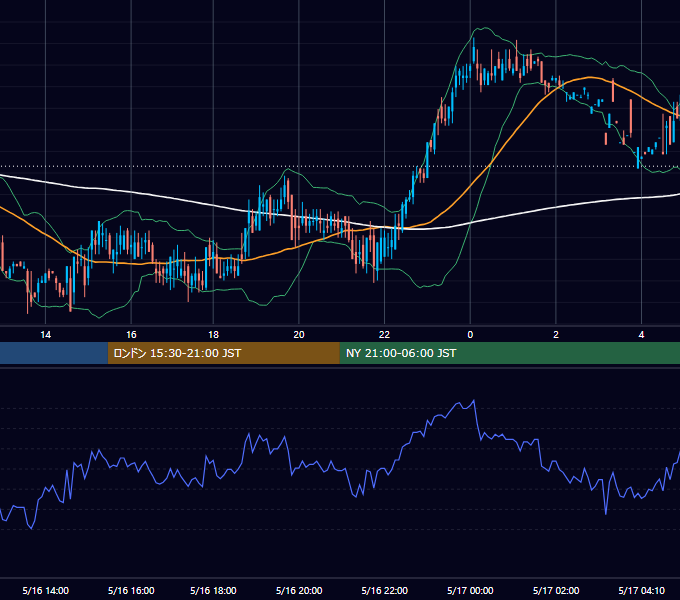Click the hour label 20 on price chart axis
This screenshot has height=600, width=680.
[x=299, y=335]
